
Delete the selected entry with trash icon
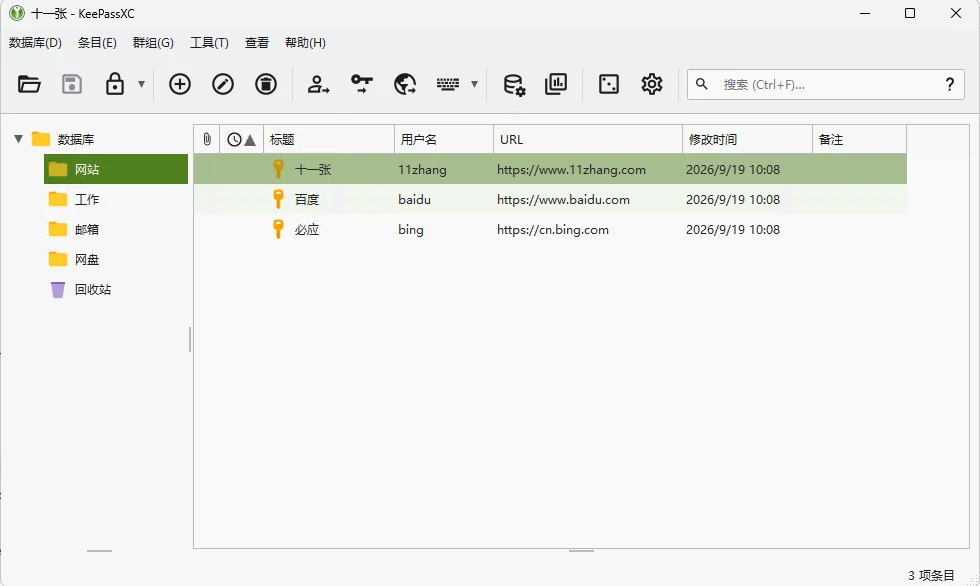[266, 84]
